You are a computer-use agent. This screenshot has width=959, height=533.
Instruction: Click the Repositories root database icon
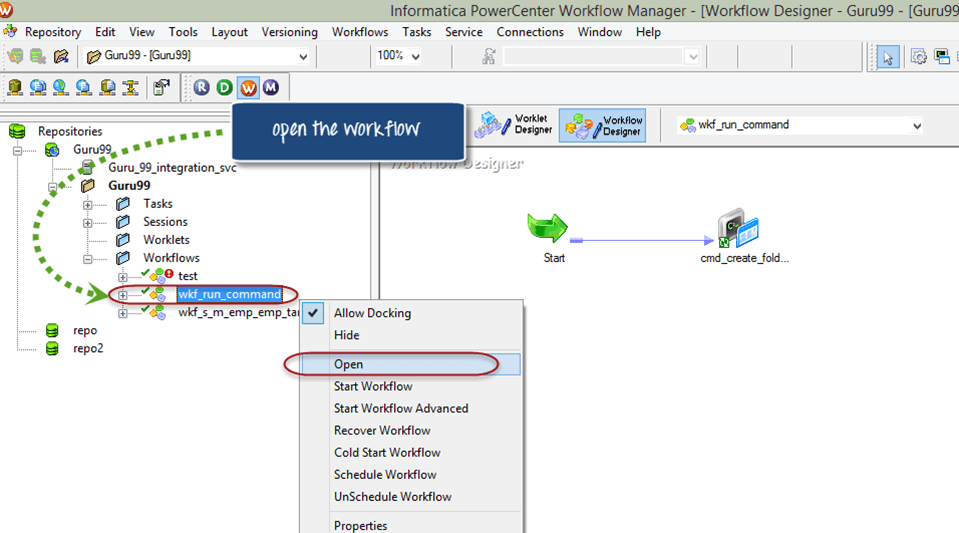coord(17,131)
